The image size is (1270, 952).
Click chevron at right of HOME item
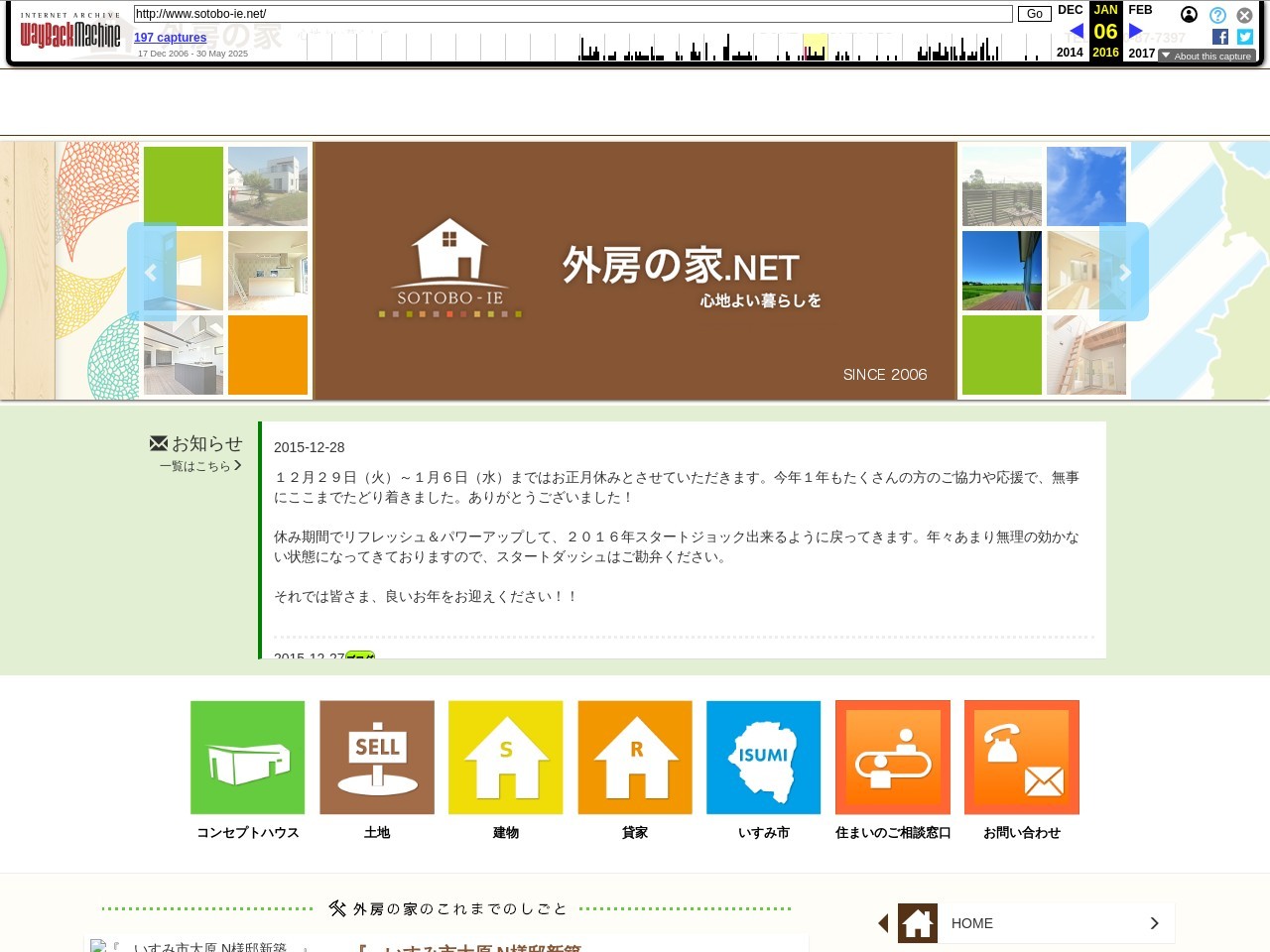1154,923
